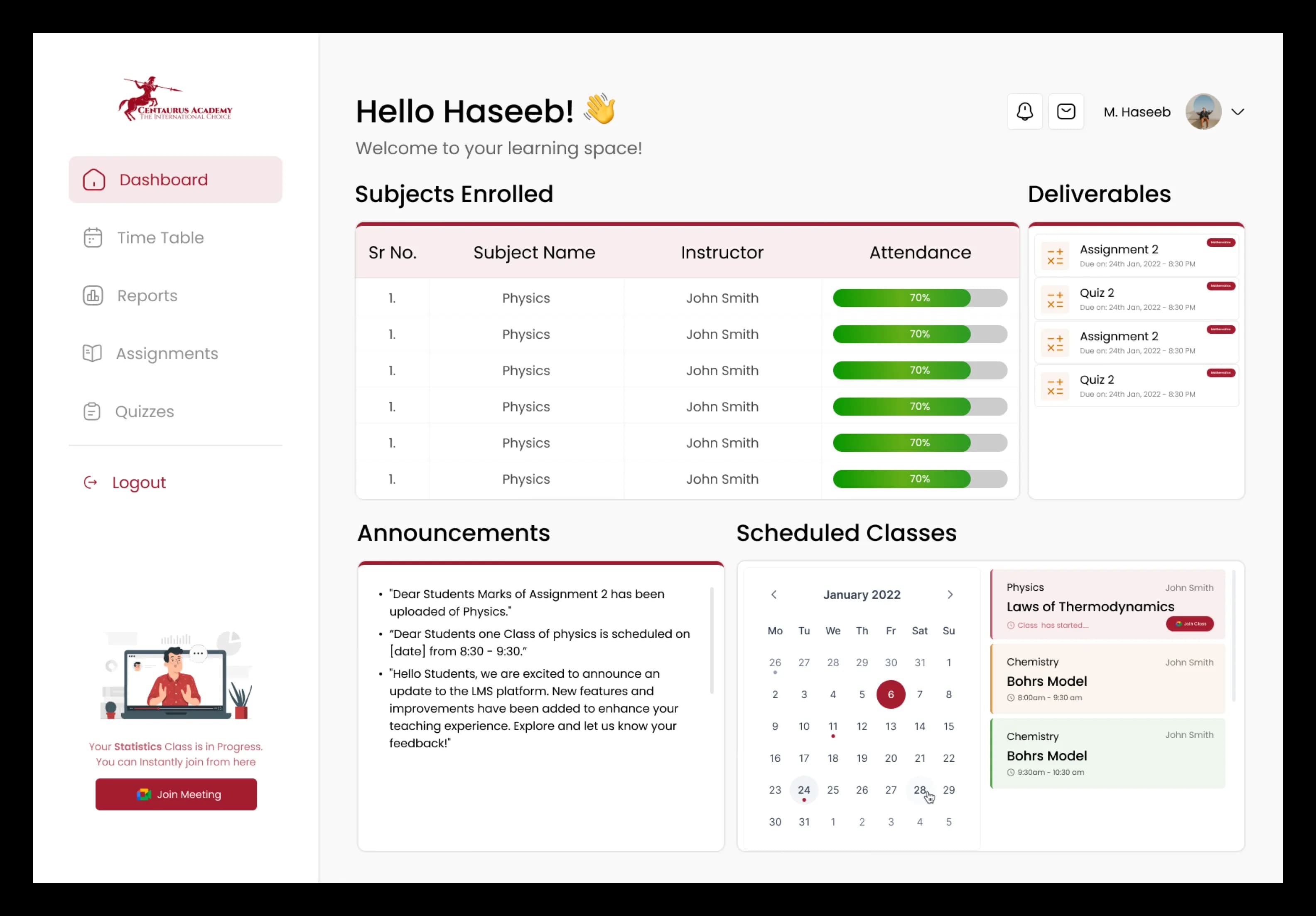Click the Time Table calendar icon
Screen dimensions: 1316x916
tap(93, 237)
